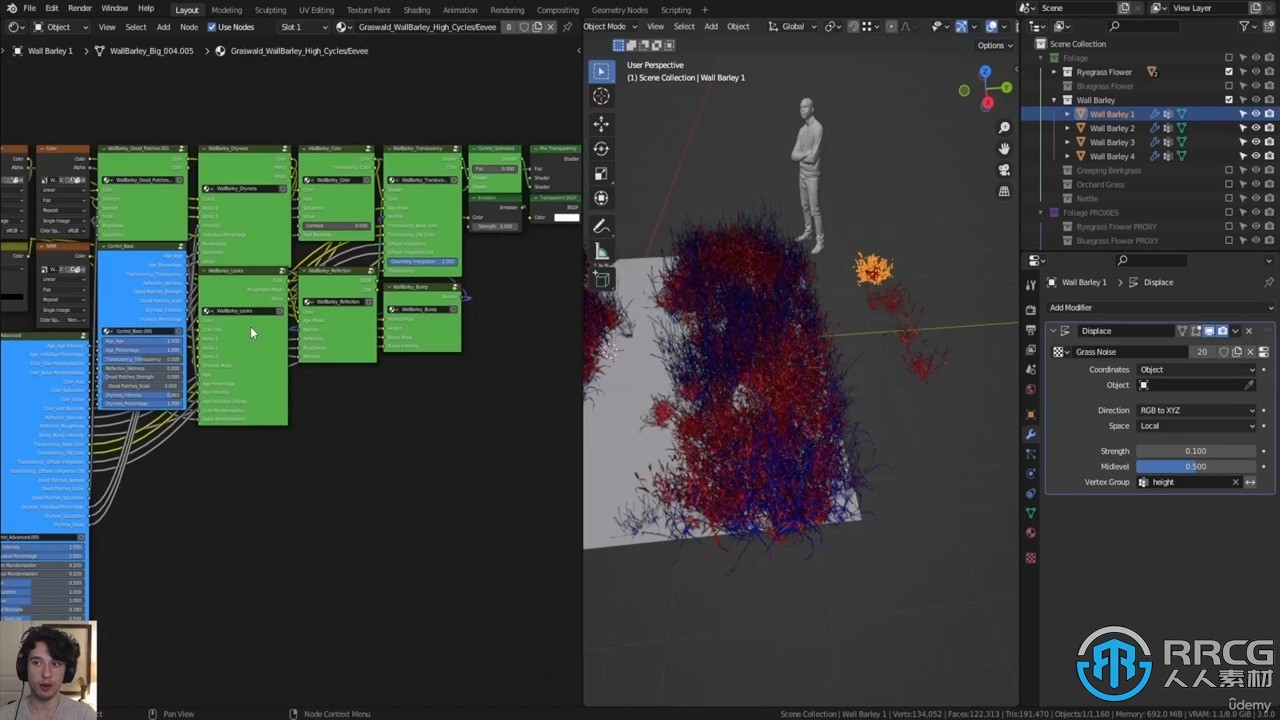The height and width of the screenshot is (720, 1280).
Task: Open the Slot 1 dropdown
Action: click(x=304, y=27)
